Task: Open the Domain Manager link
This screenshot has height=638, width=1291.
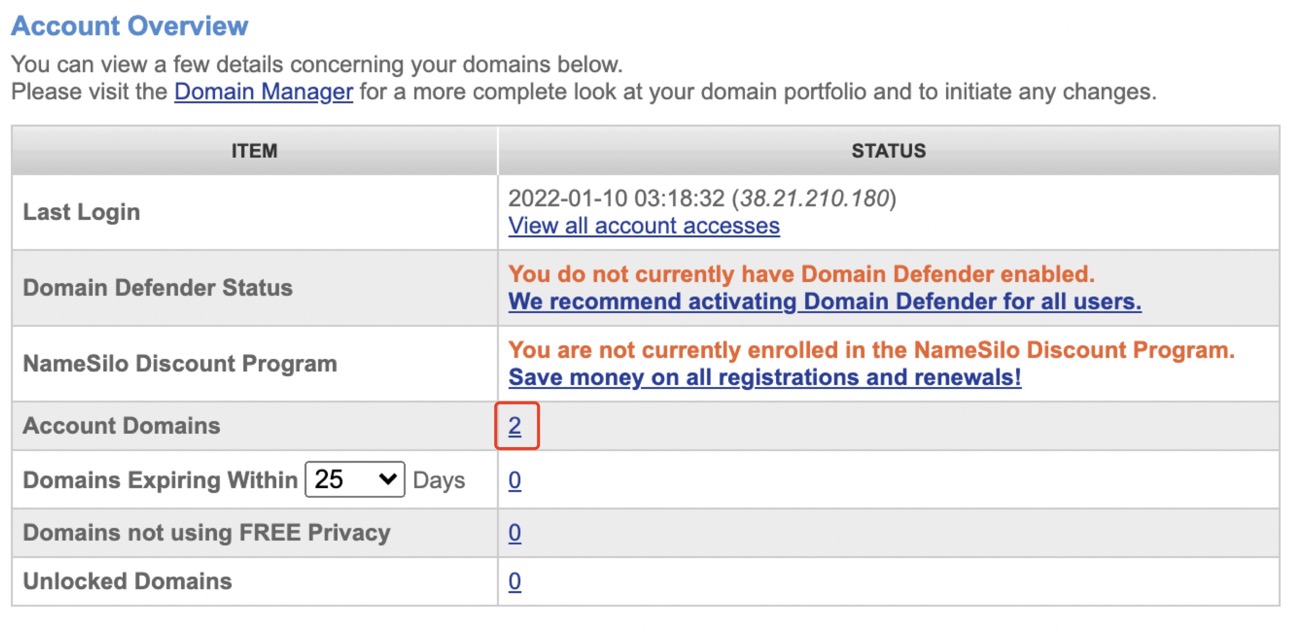Action: point(263,92)
